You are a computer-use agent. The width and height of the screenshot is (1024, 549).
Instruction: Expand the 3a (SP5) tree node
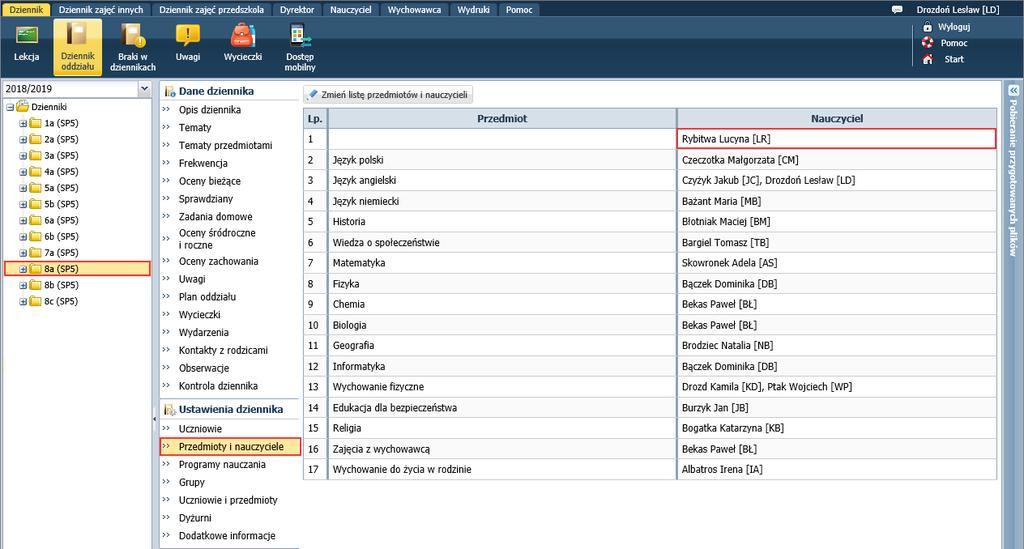(x=23, y=155)
